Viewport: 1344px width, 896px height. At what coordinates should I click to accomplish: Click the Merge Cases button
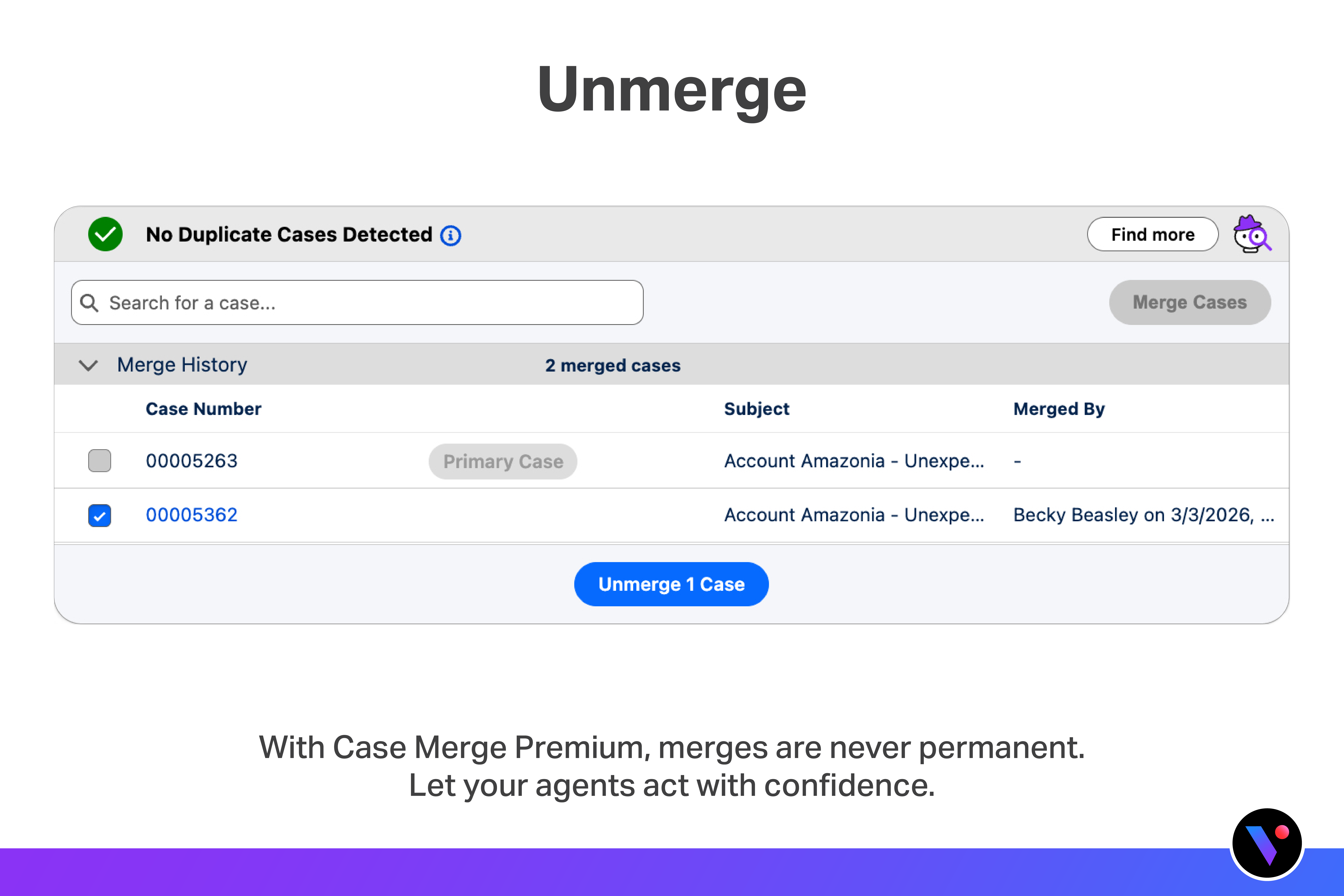pos(1190,302)
